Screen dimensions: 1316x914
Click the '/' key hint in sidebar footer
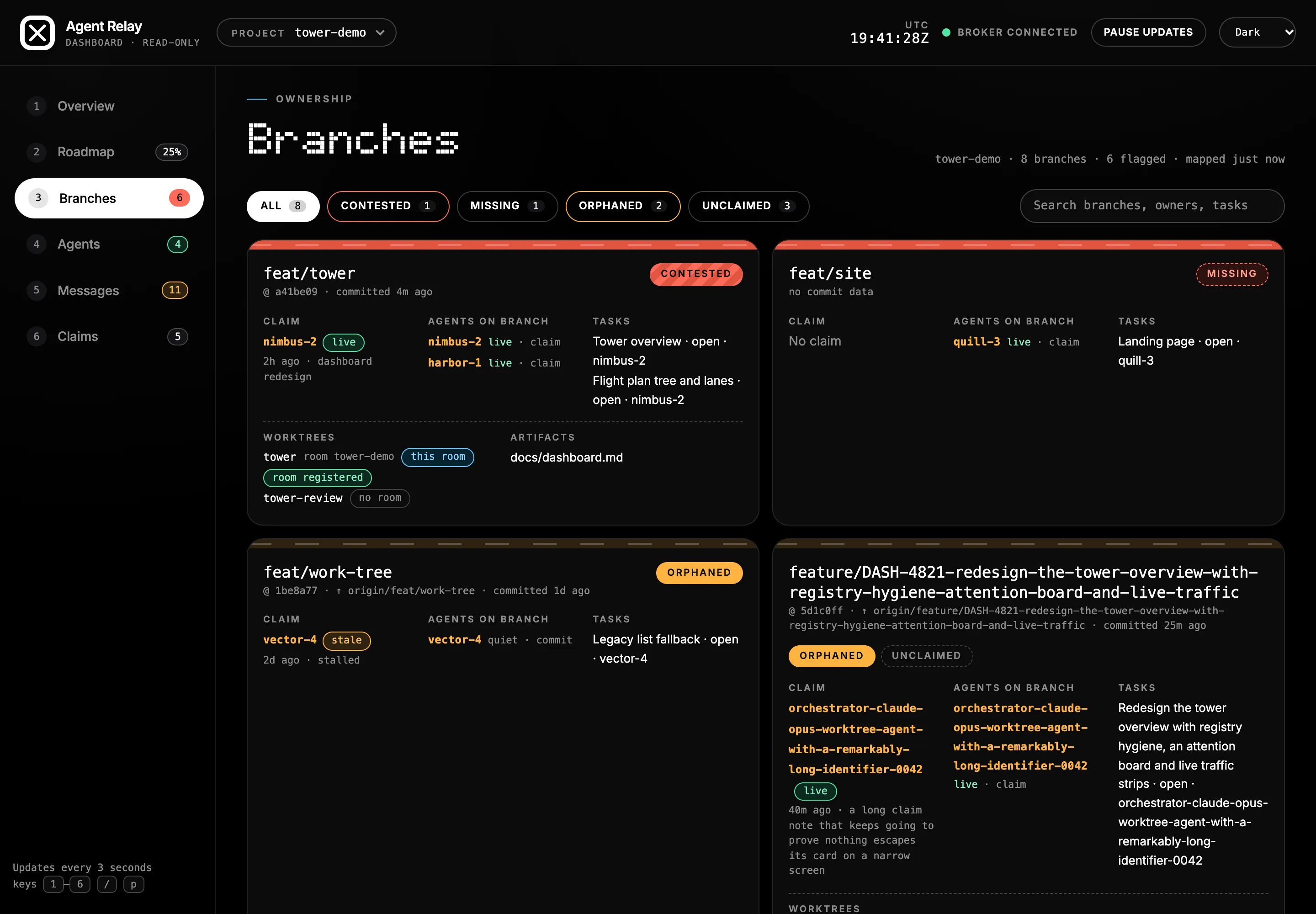(106, 884)
